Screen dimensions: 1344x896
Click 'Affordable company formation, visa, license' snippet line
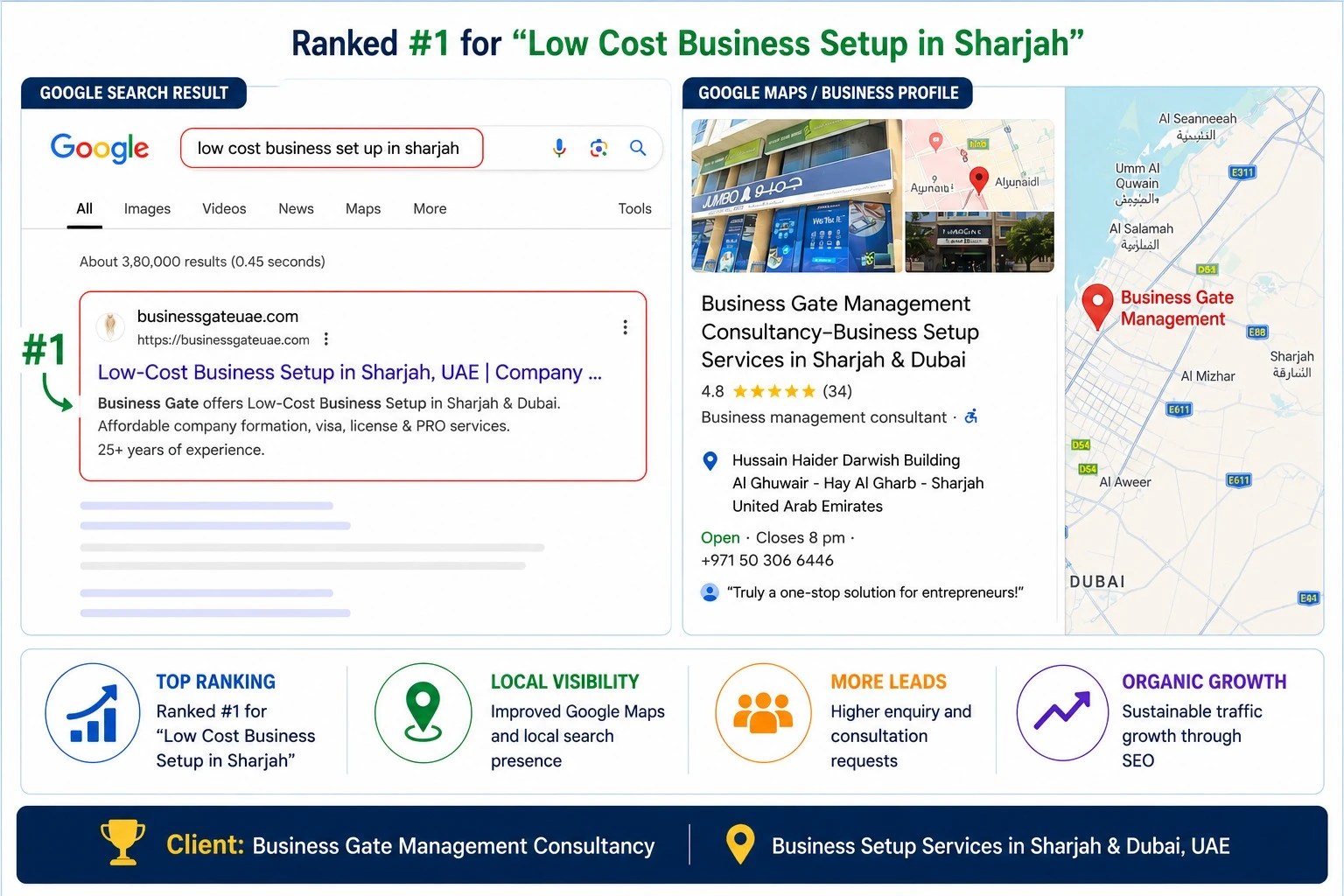pos(304,426)
